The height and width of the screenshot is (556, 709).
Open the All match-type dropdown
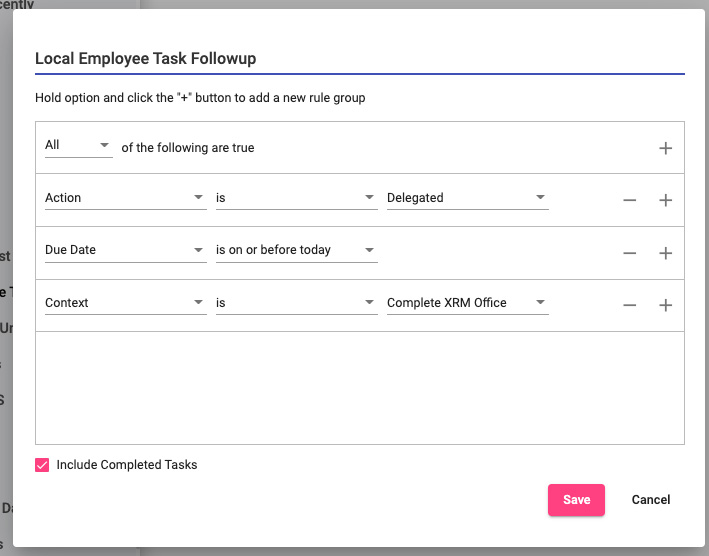pos(78,146)
